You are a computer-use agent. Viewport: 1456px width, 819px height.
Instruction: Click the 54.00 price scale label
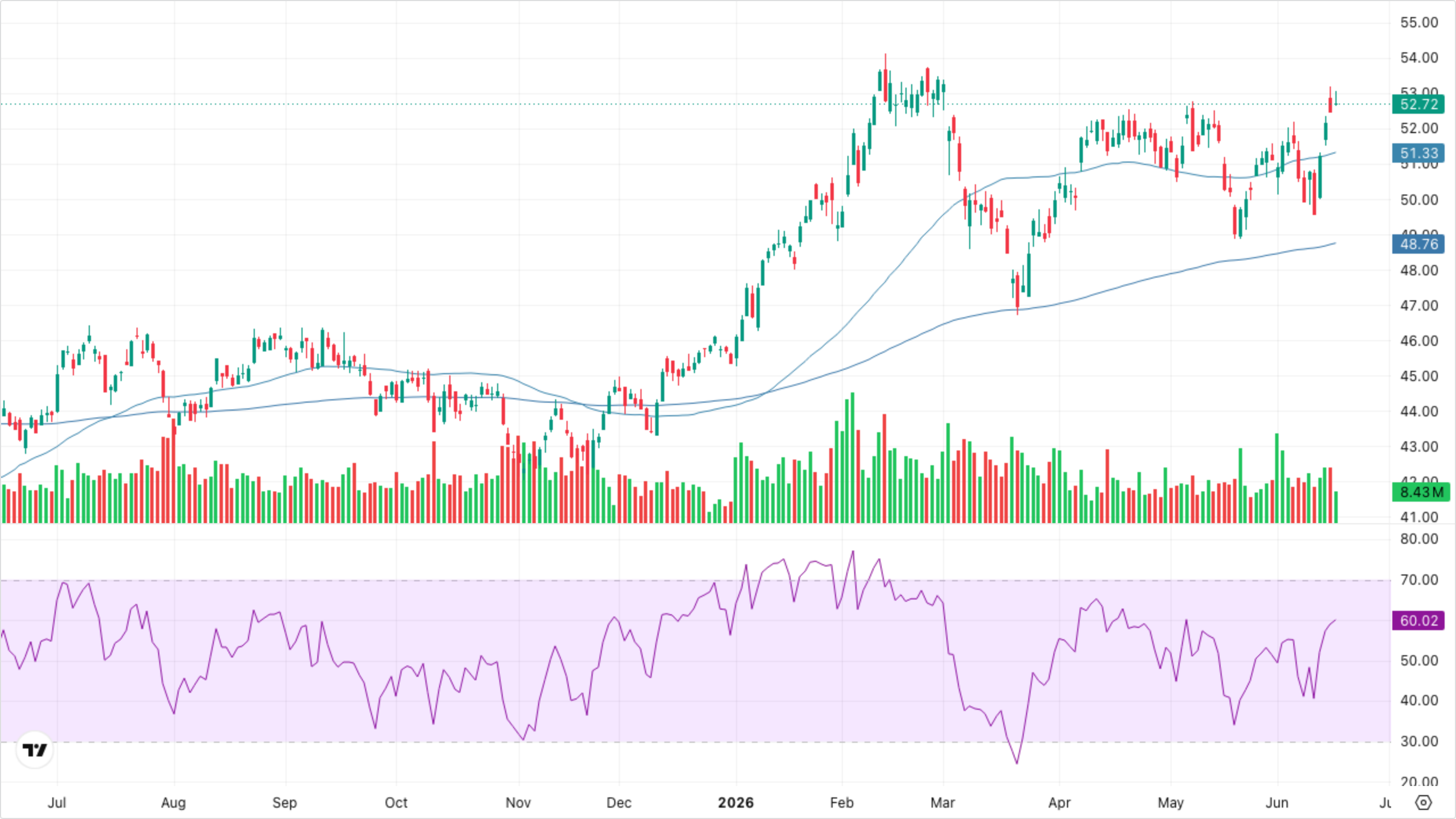(x=1418, y=57)
